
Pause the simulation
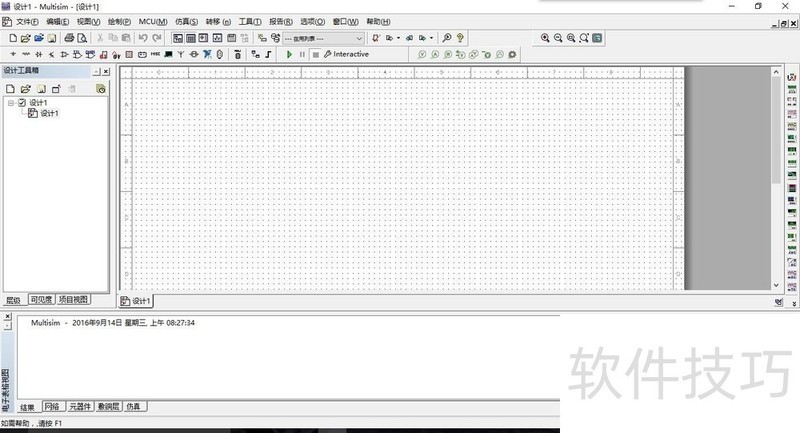(x=303, y=55)
